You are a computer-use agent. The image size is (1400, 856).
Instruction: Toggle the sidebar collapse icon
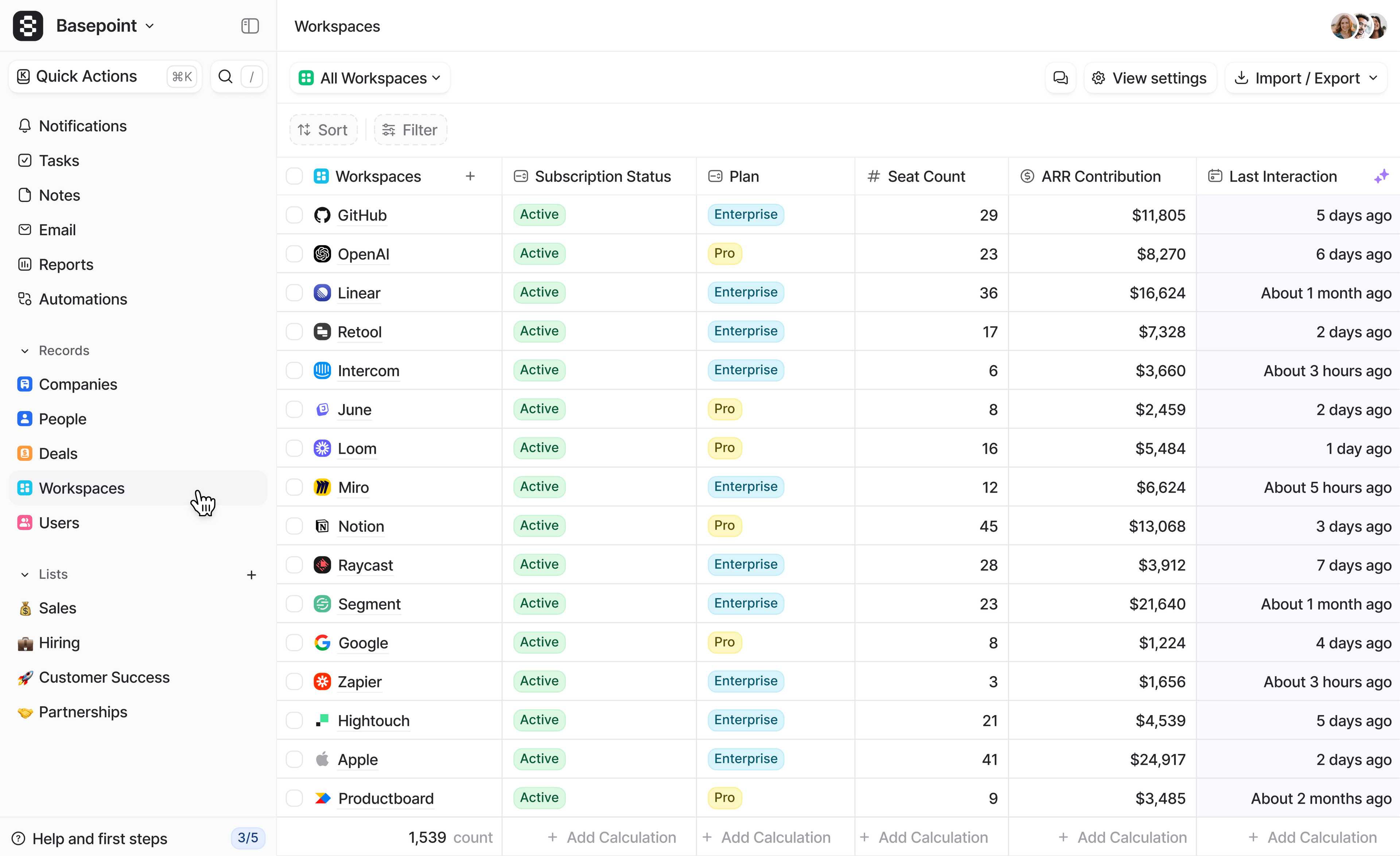[250, 26]
